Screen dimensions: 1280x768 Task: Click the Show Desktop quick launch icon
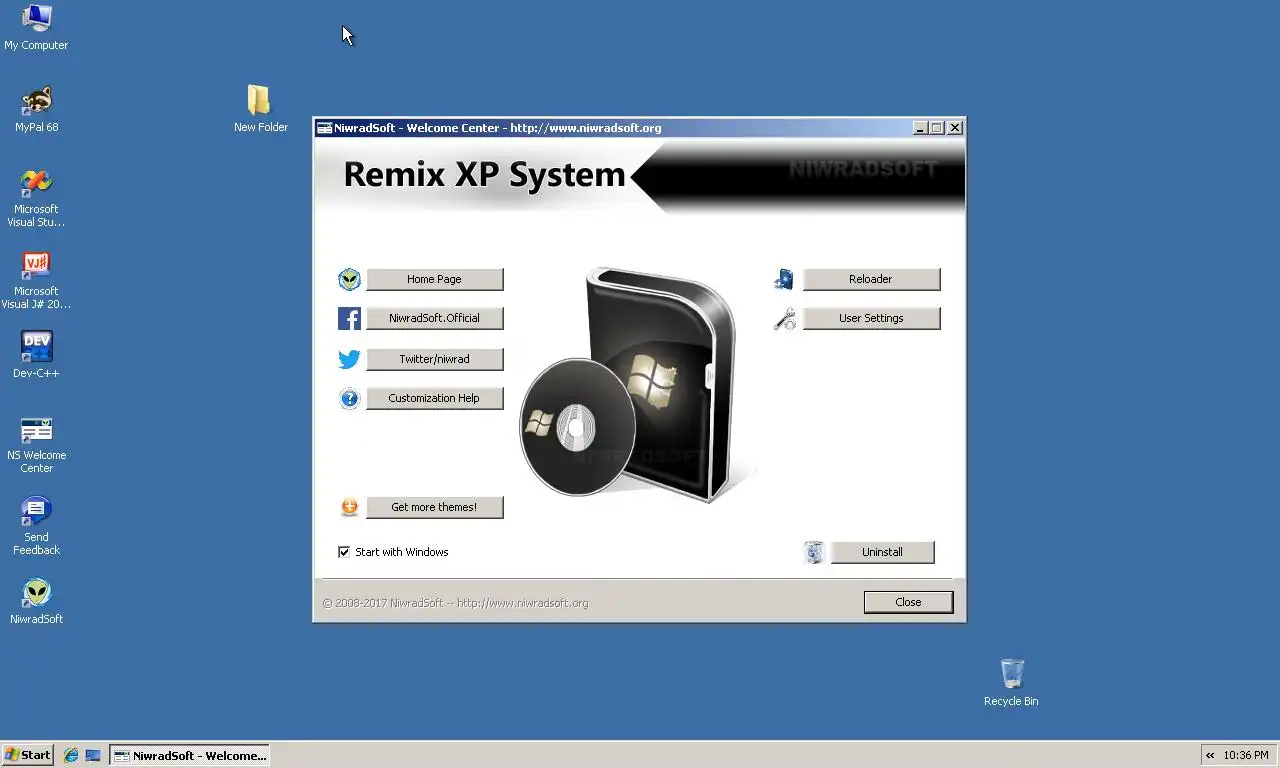(x=93, y=755)
